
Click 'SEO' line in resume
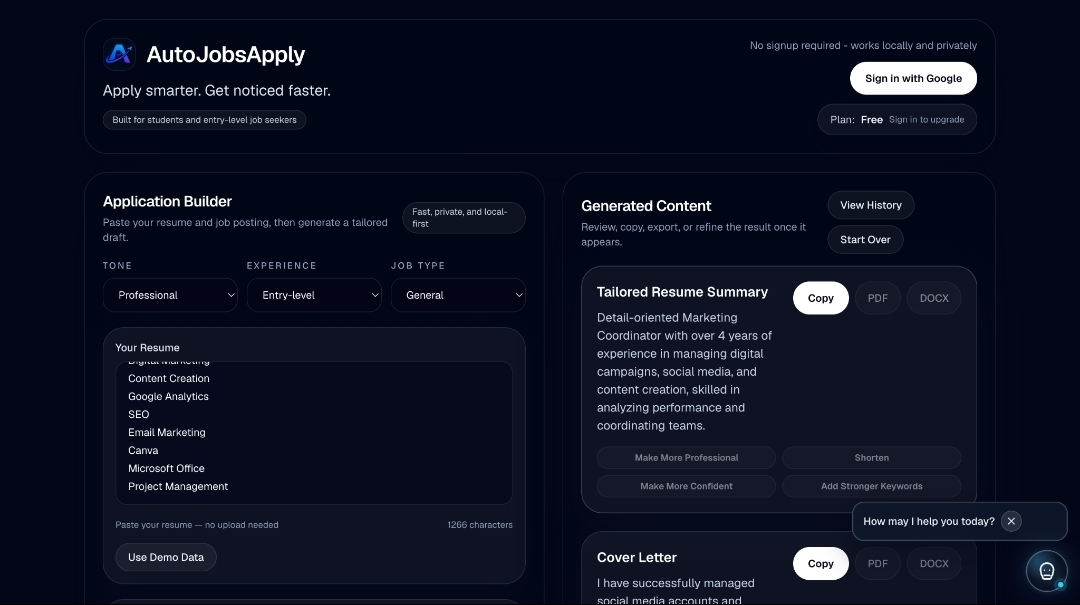[138, 414]
